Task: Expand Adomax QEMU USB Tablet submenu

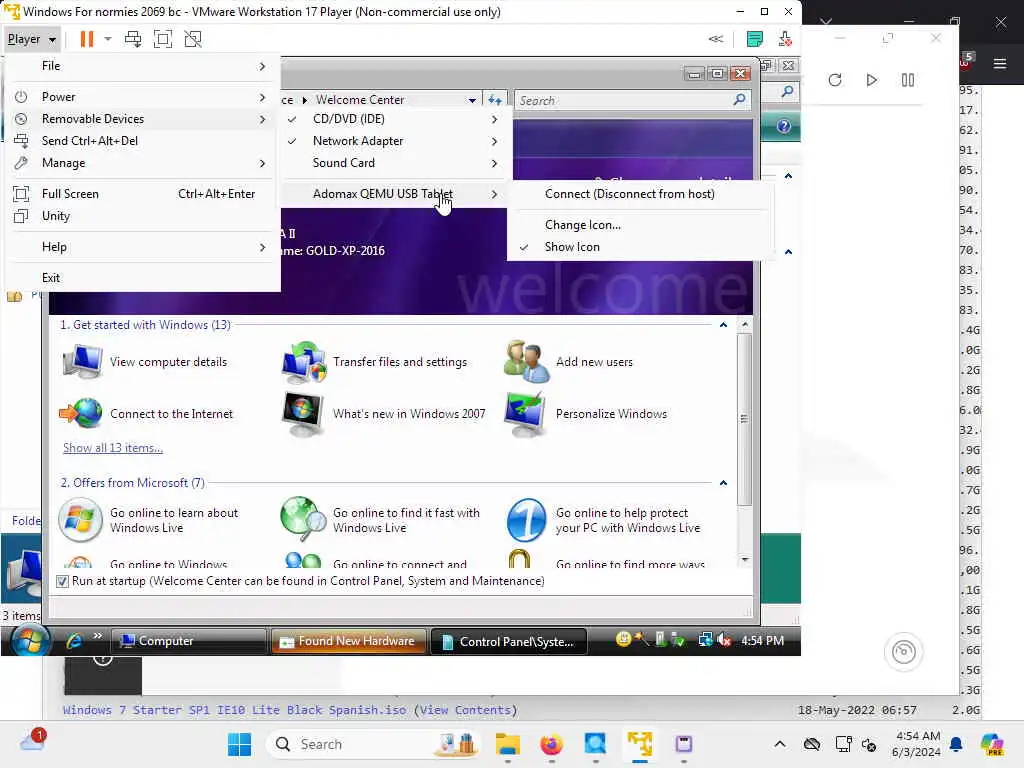Action: pos(394,194)
